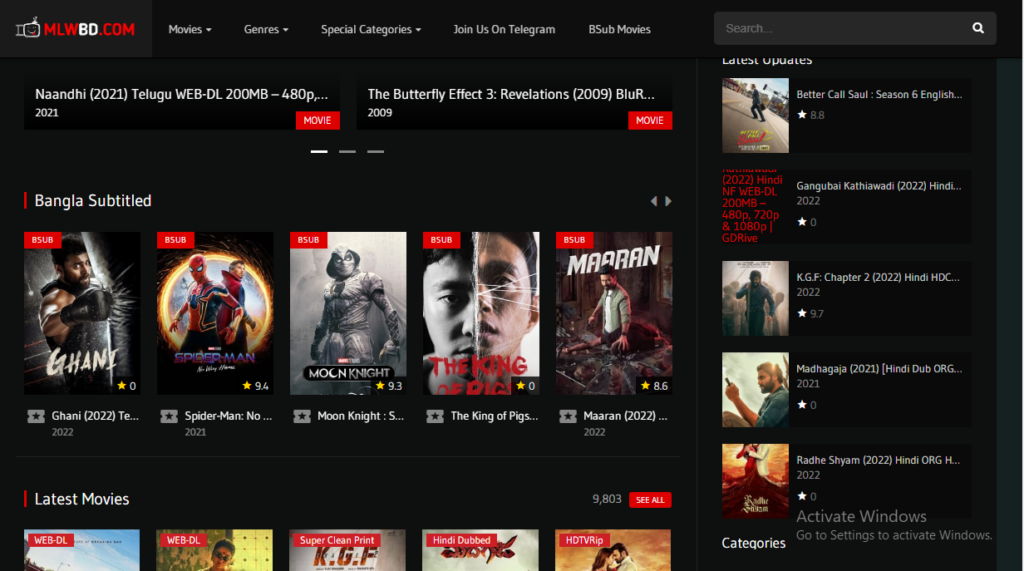Open The Butterfly Effect 3: Revelations title

click(x=511, y=94)
